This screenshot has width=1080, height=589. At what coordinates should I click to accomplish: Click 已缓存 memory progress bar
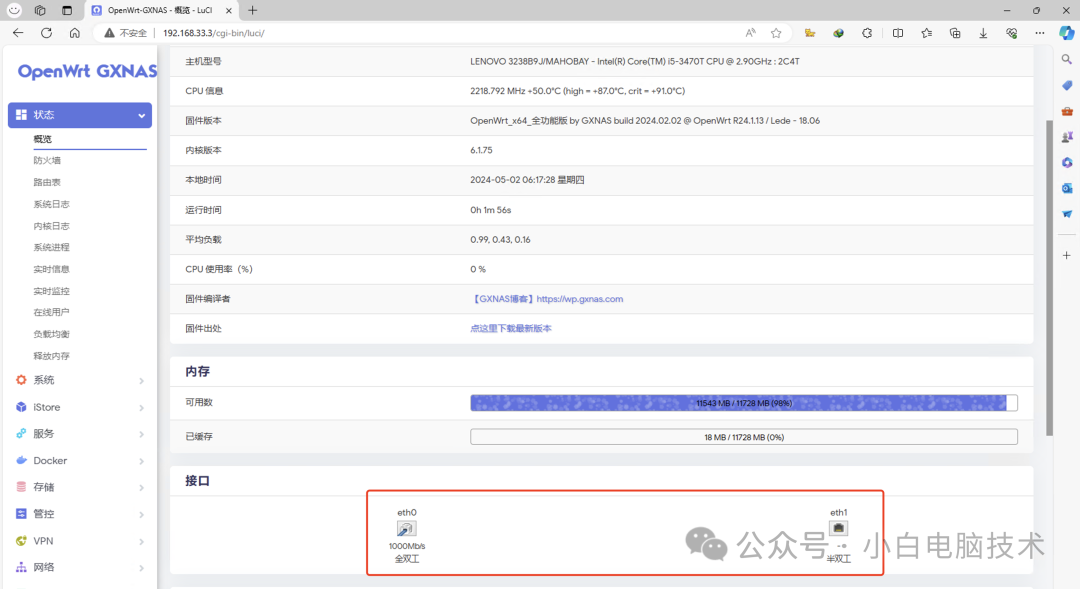[x=744, y=437]
